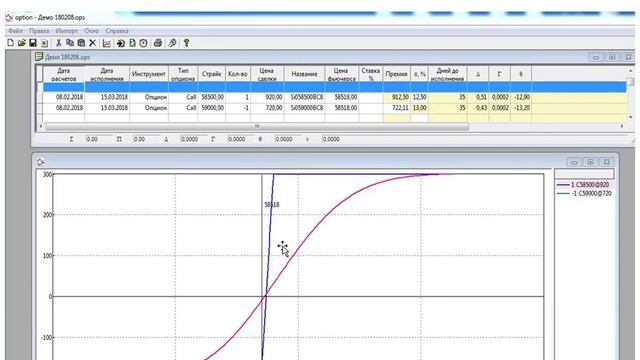The image size is (640, 360).
Task: Open the Правка menu
Action: pos(39,31)
